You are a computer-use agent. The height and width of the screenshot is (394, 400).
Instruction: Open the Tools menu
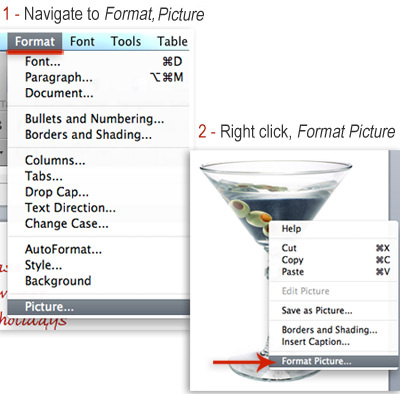(126, 42)
